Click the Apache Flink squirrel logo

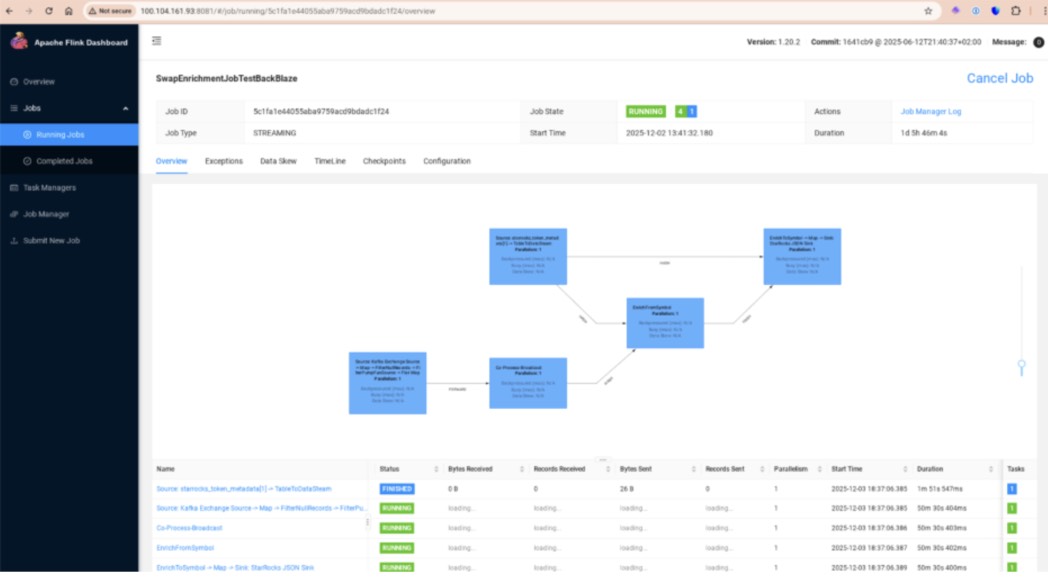(19, 41)
